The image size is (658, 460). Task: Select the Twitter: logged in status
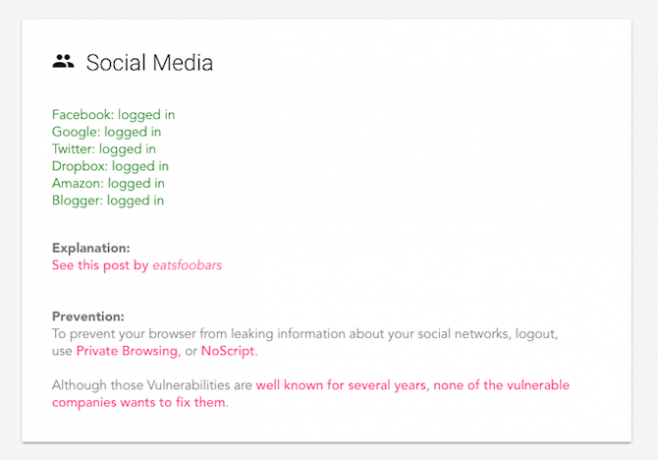tap(104, 149)
